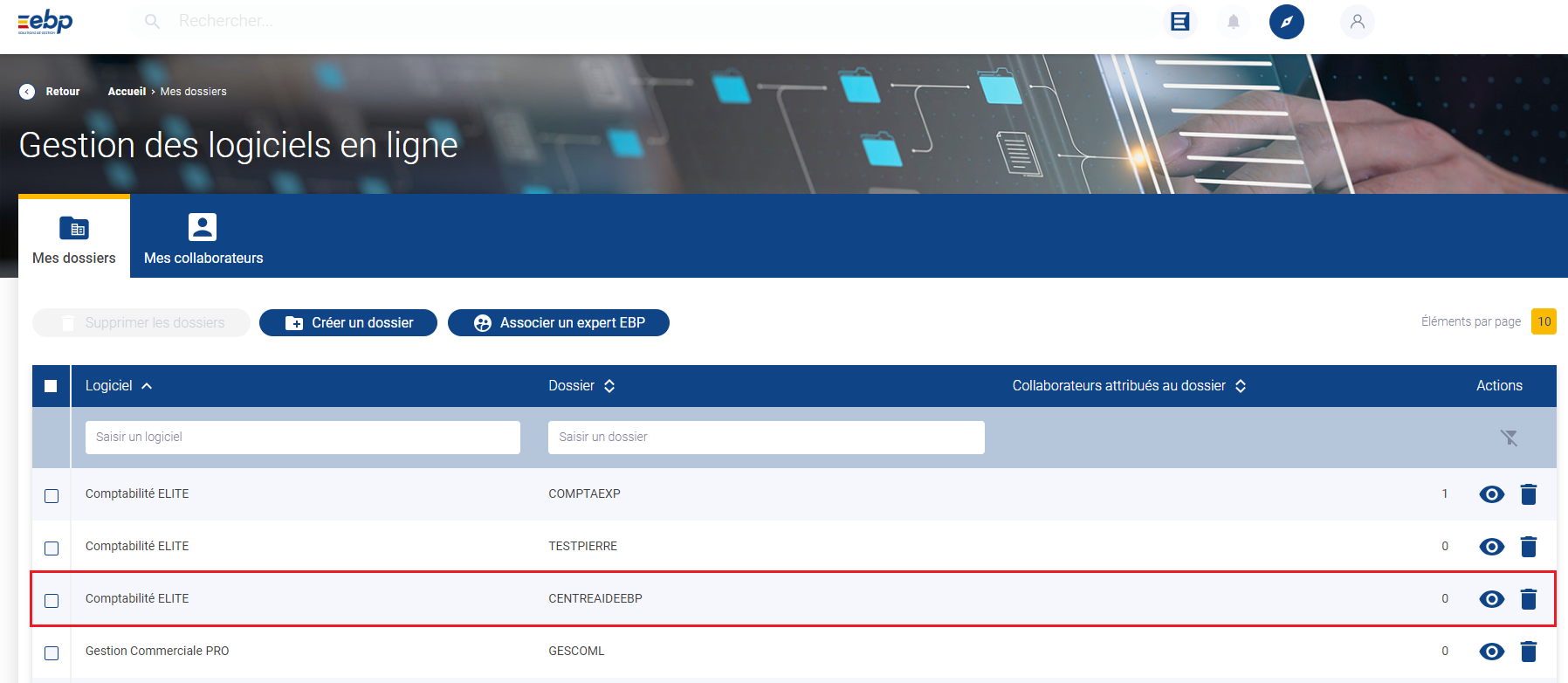The height and width of the screenshot is (683, 1568).
Task: View the TESTPIERRE dossier with eye icon
Action: point(1492,547)
